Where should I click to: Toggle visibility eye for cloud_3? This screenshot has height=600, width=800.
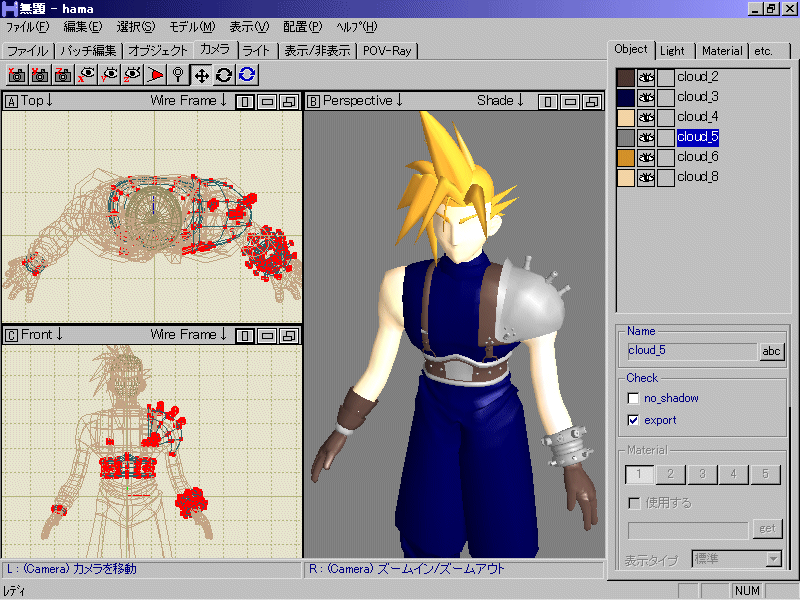(x=646, y=97)
